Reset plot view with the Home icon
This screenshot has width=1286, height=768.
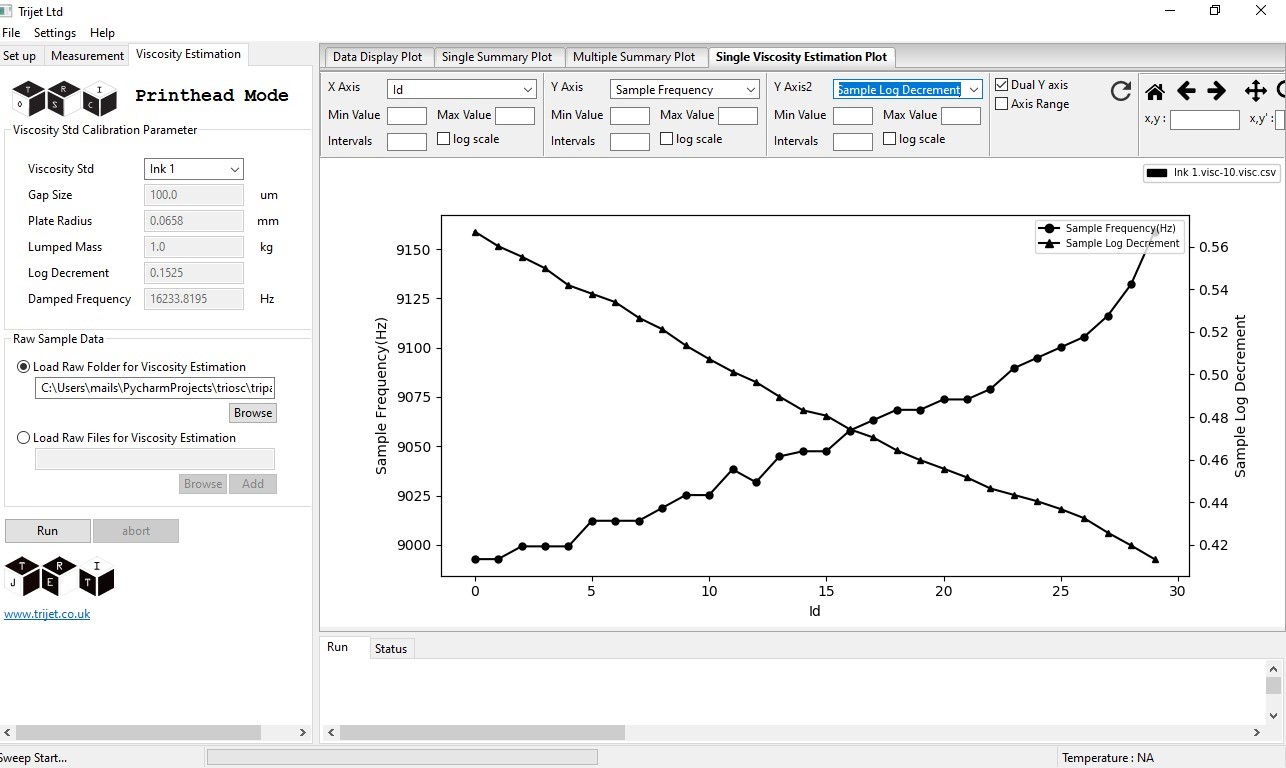[x=1154, y=92]
